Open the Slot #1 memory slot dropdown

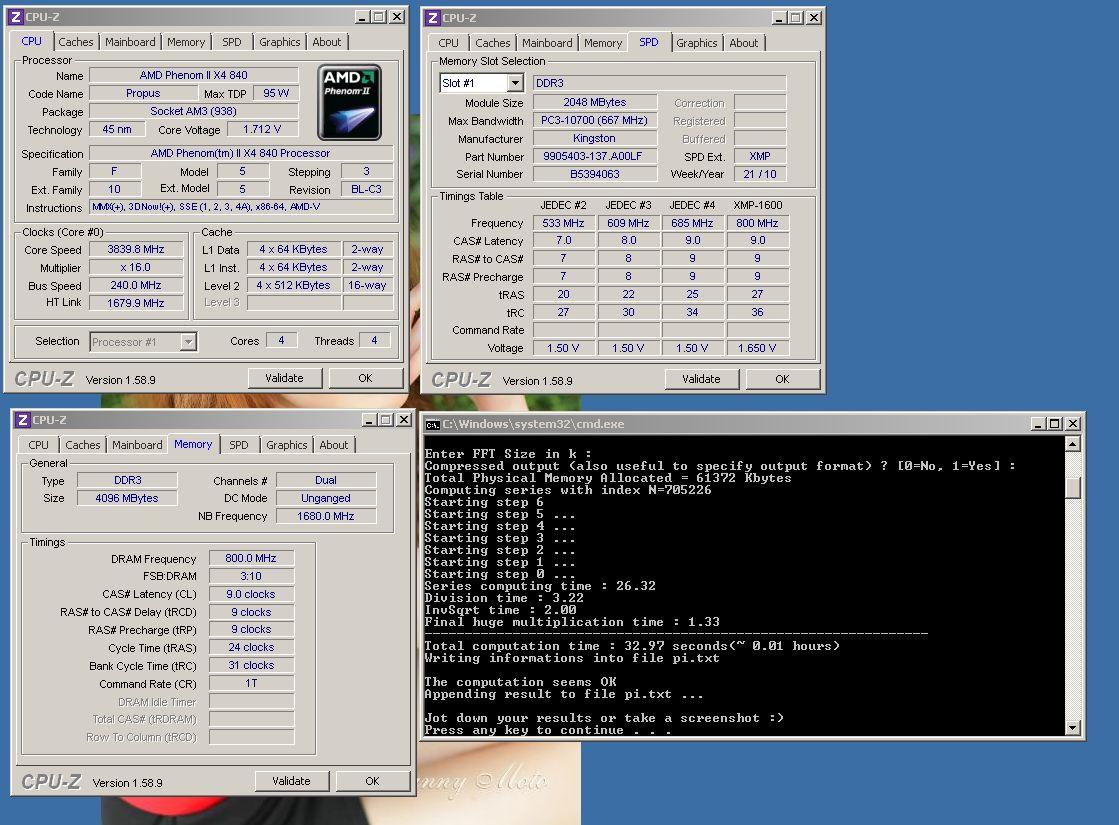[x=515, y=83]
